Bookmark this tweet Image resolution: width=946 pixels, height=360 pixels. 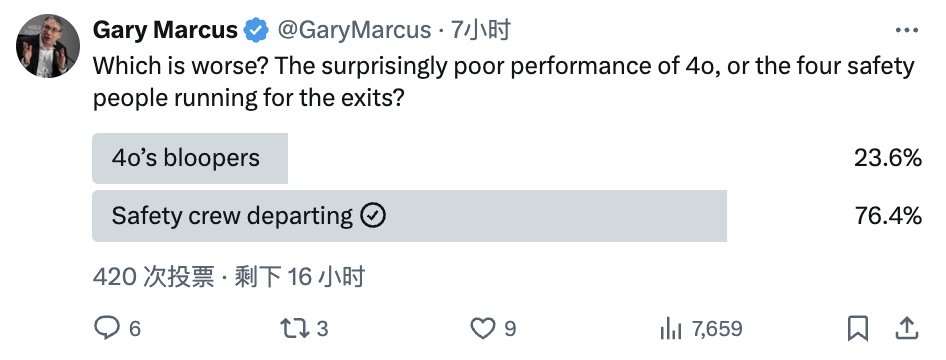[x=858, y=329]
